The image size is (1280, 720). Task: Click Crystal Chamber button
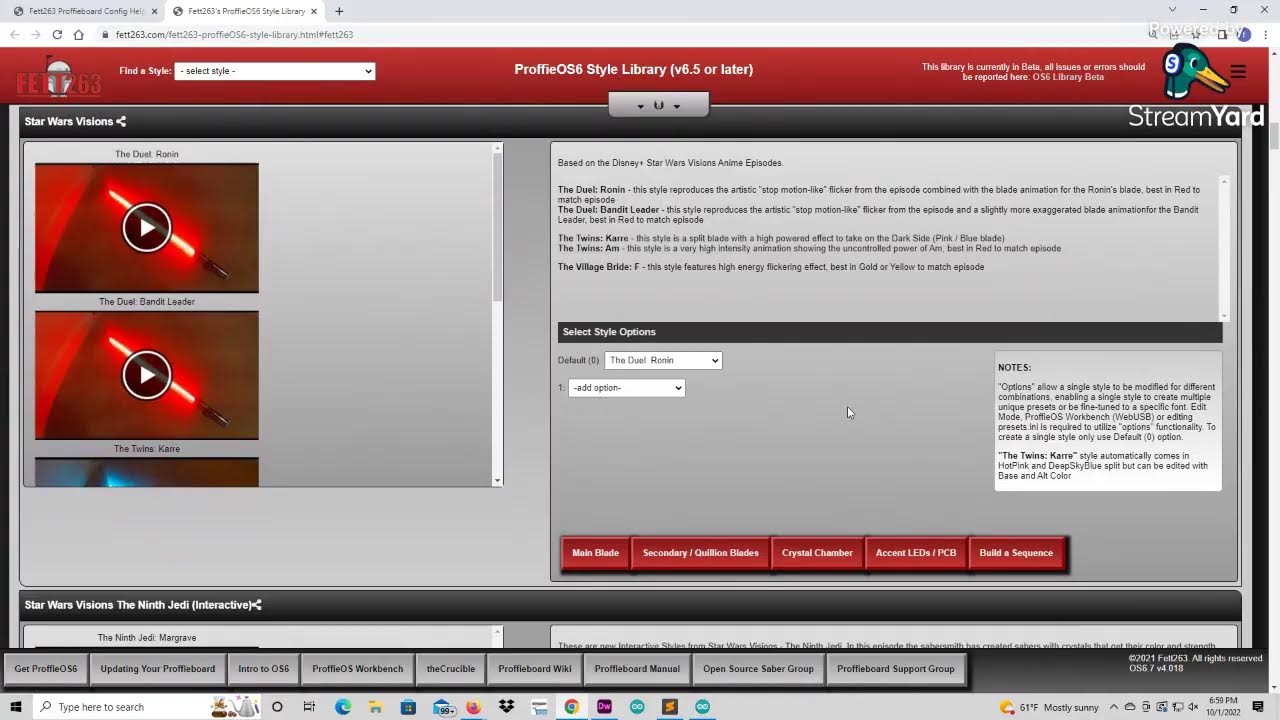click(817, 553)
